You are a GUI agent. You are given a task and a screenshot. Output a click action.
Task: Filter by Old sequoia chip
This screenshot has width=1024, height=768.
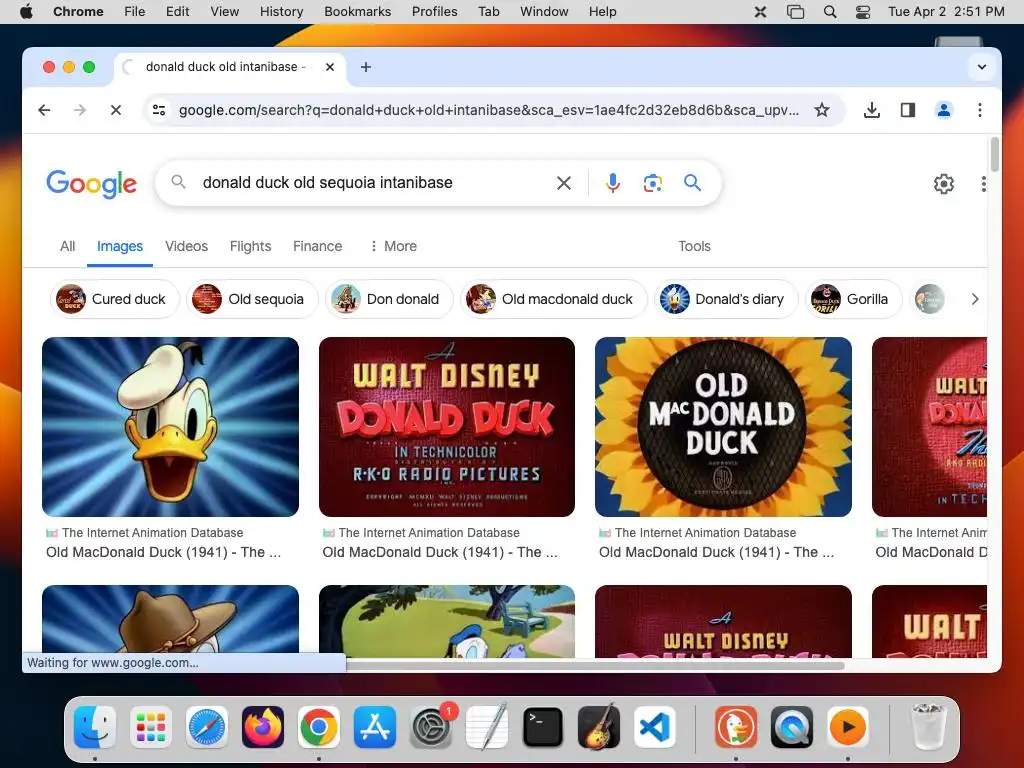point(252,299)
